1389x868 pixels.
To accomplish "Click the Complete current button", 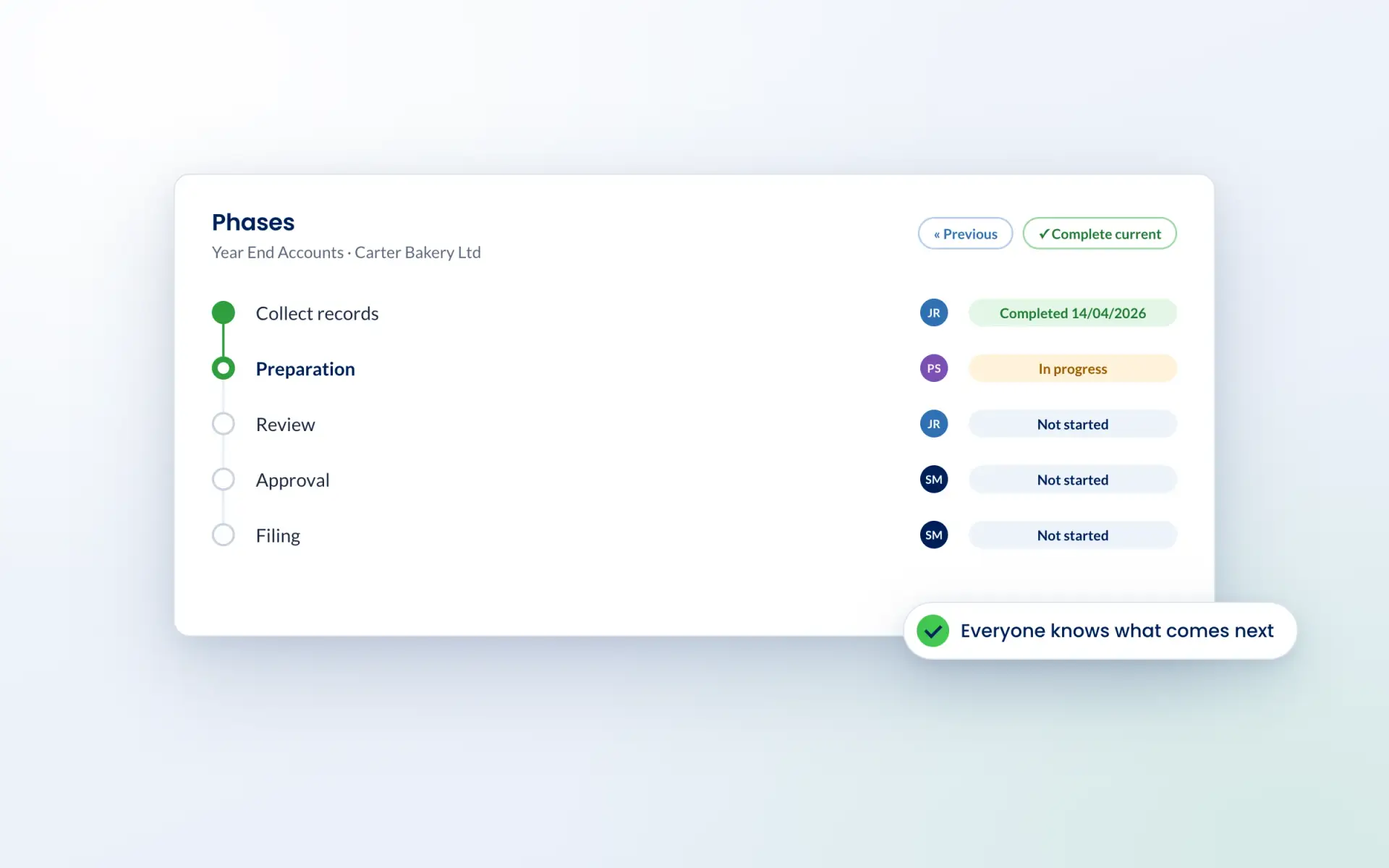I will click(1099, 234).
